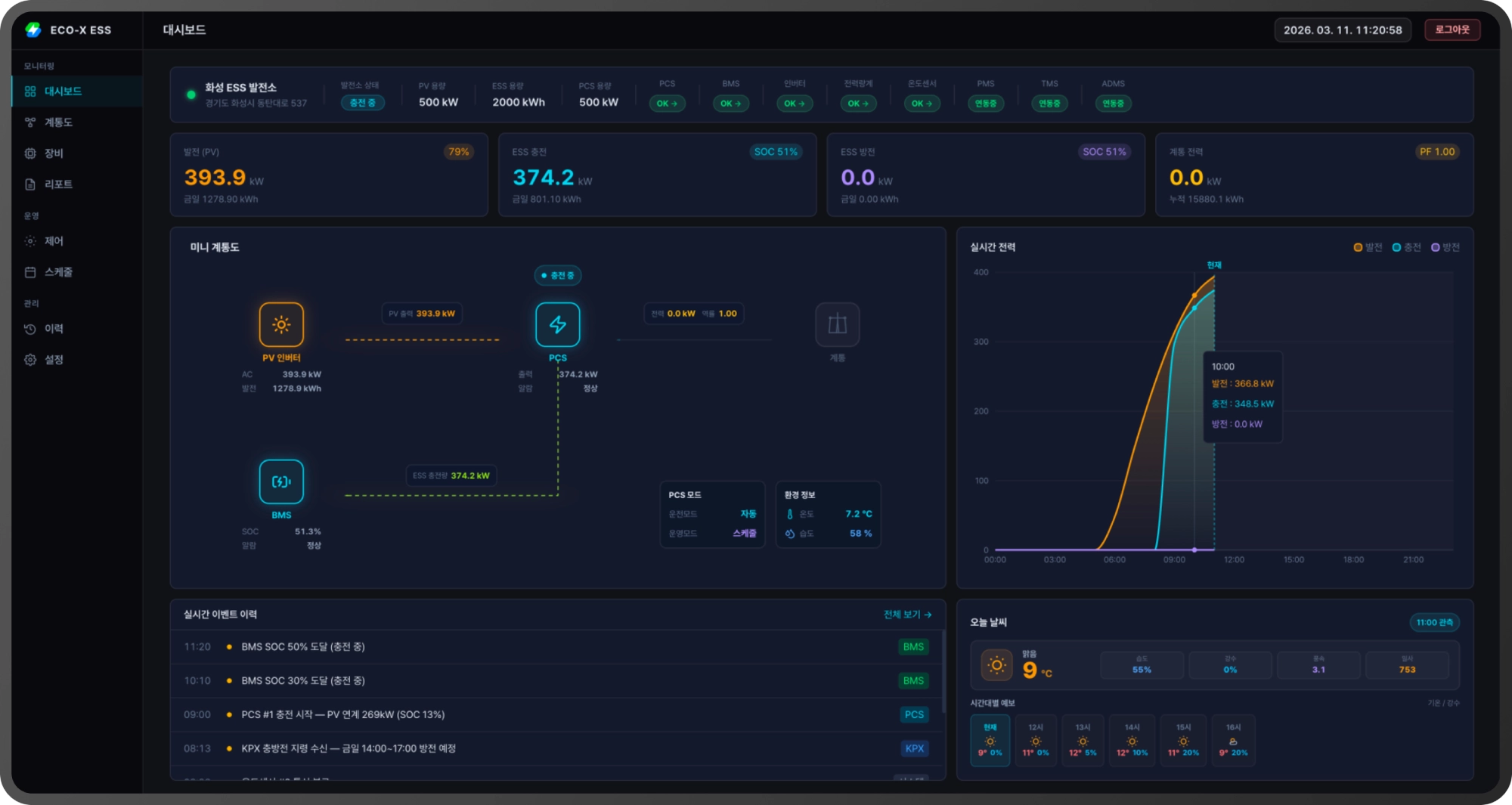Open the 전체 보기 link in event history

tap(907, 615)
